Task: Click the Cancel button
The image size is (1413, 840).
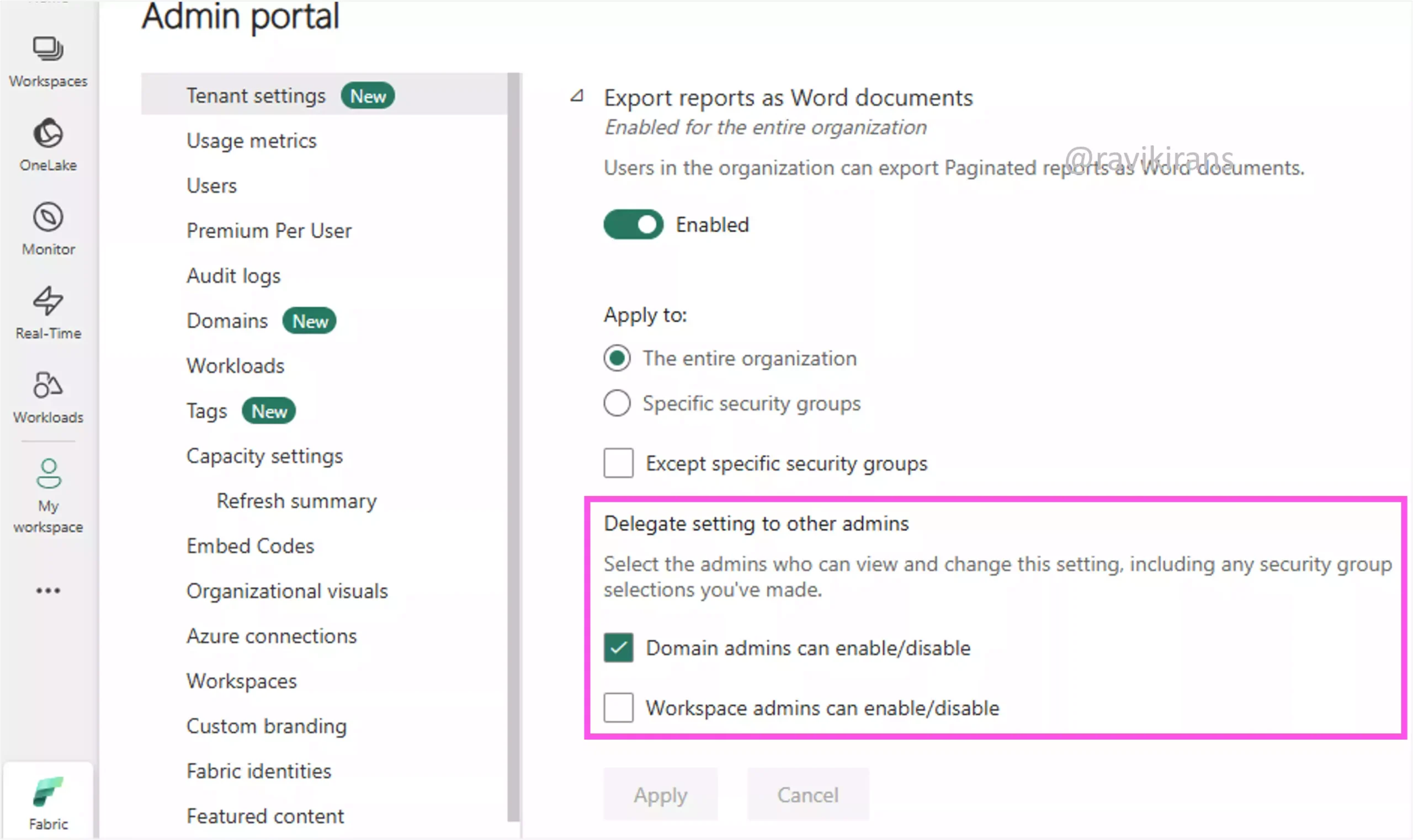Action: pos(808,794)
